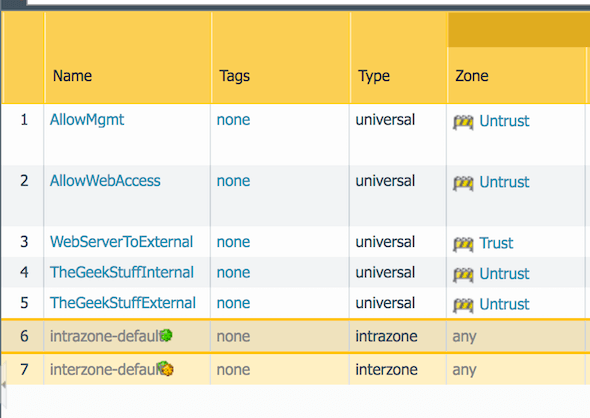Viewport: 590px width, 418px height.
Task: Open the AllowMgmt rule
Action: pos(87,120)
